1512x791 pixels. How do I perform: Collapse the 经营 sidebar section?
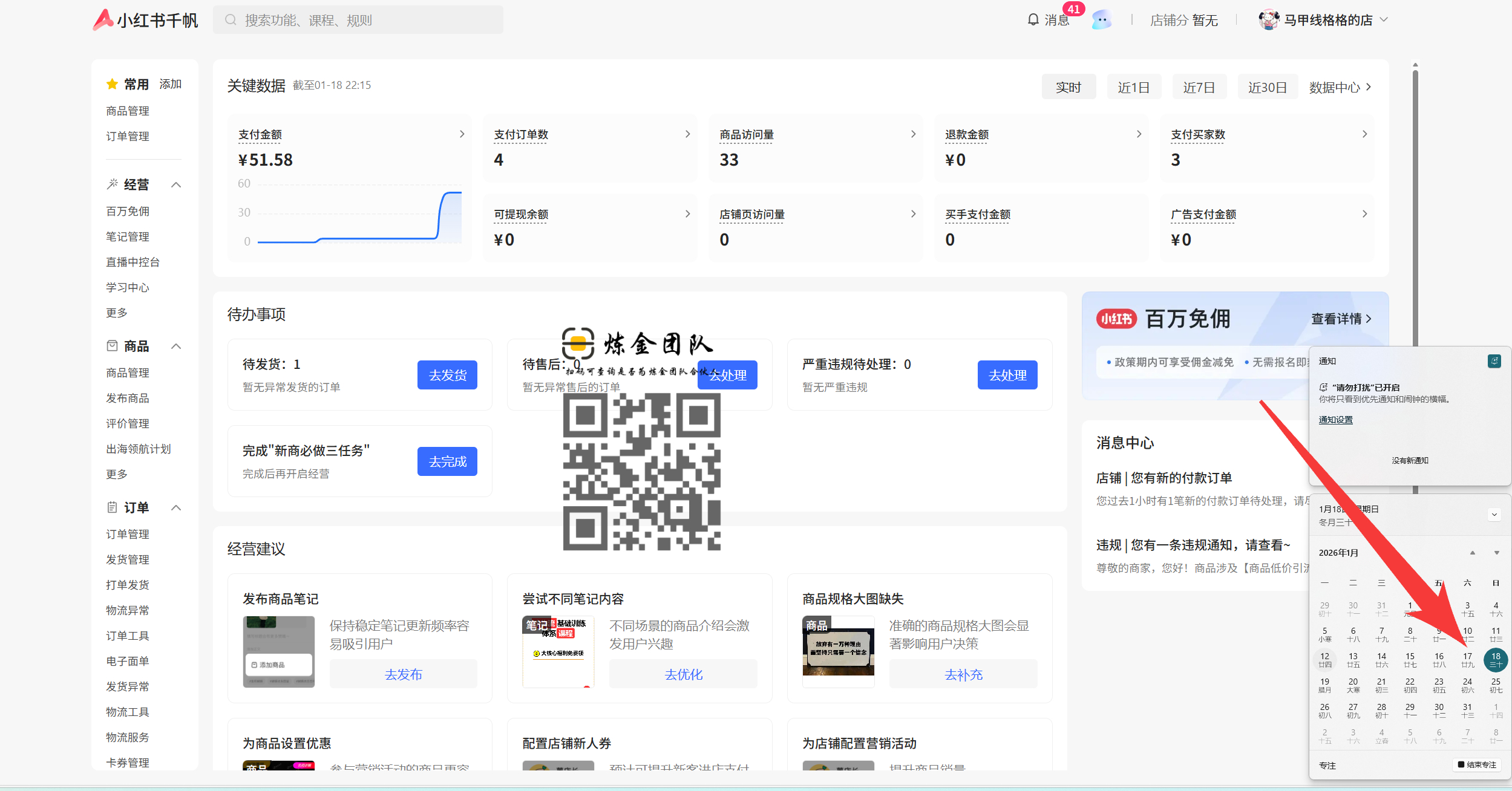point(176,184)
